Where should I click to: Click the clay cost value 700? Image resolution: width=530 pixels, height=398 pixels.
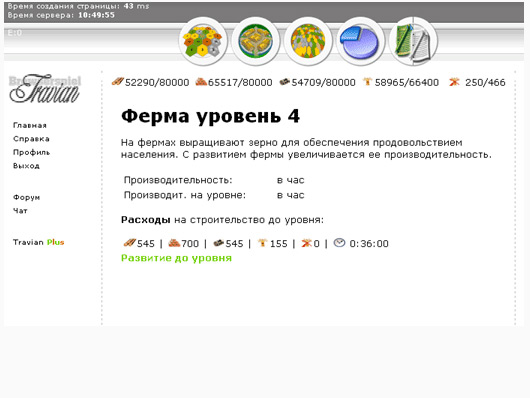190,243
